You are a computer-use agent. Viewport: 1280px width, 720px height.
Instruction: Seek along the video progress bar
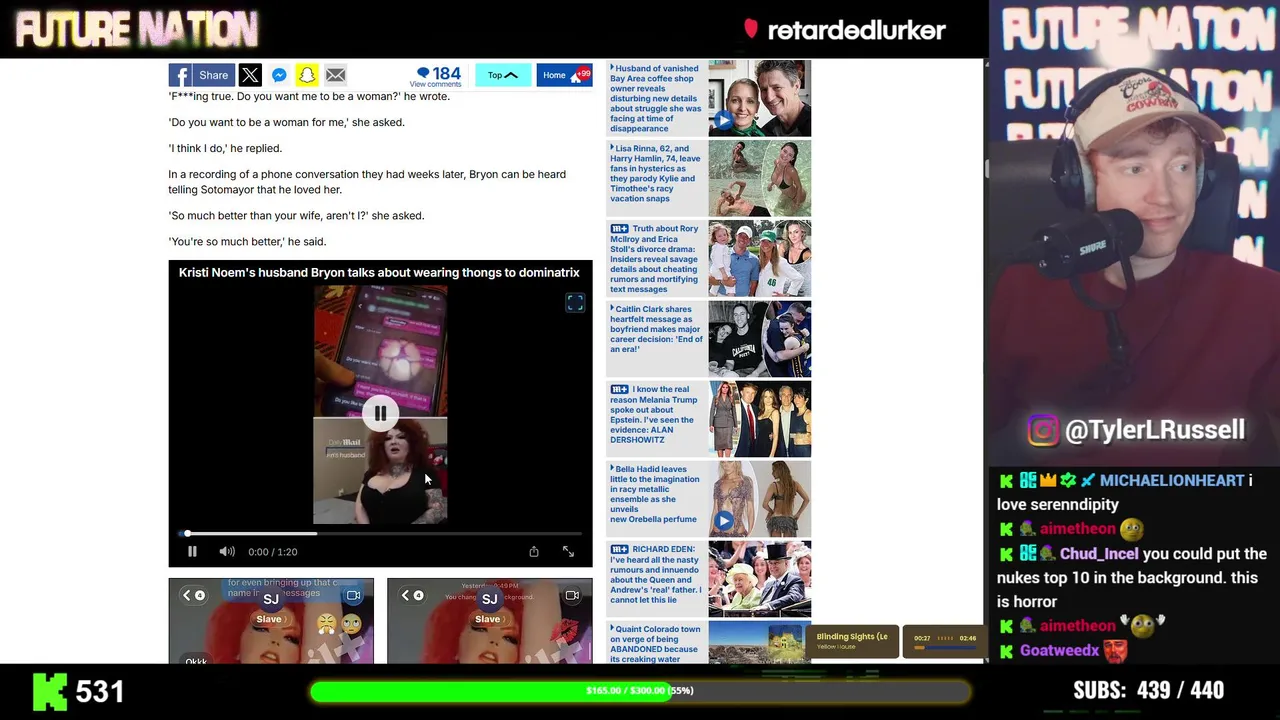[380, 533]
